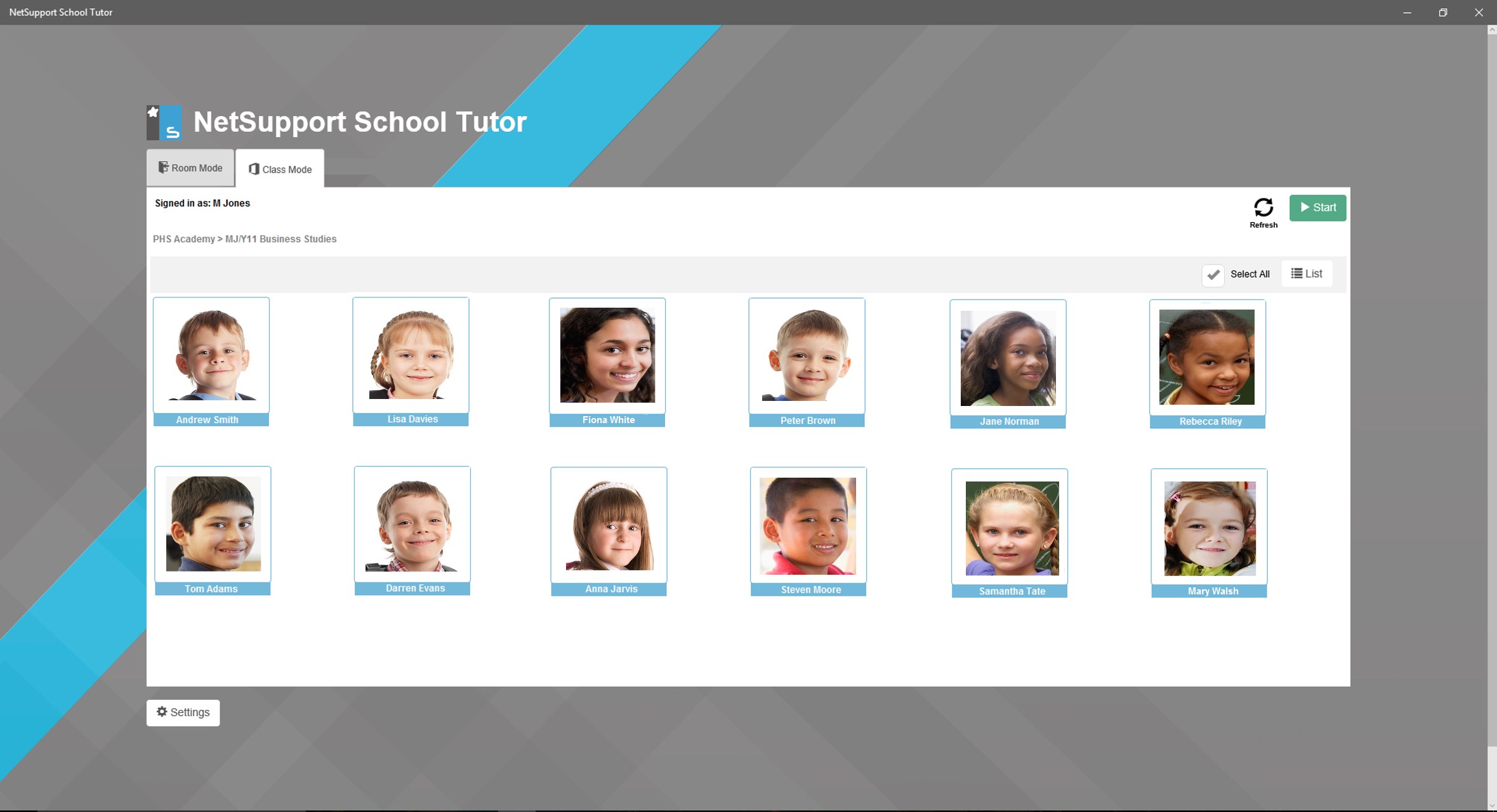The width and height of the screenshot is (1497, 812).
Task: Click the List view icon toggle
Action: coord(1306,274)
